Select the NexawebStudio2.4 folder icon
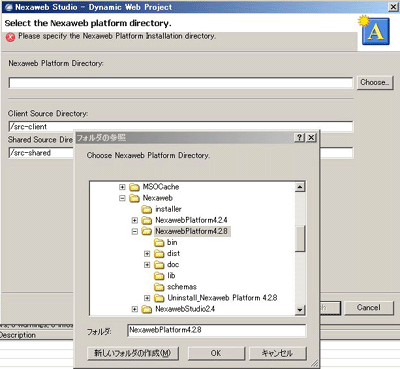 point(147,309)
